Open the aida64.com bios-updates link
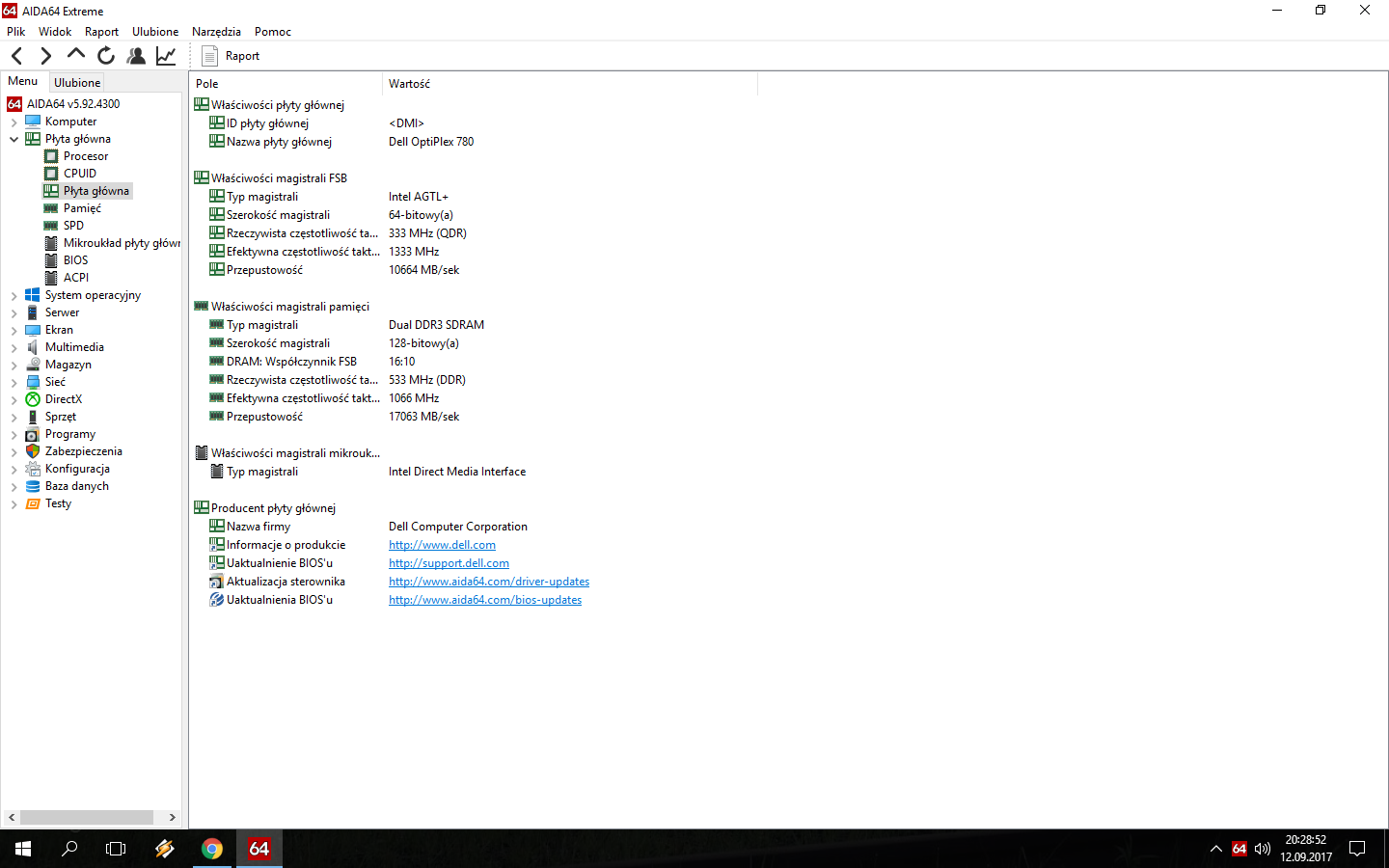Viewport: 1389px width, 868px height. pos(485,600)
